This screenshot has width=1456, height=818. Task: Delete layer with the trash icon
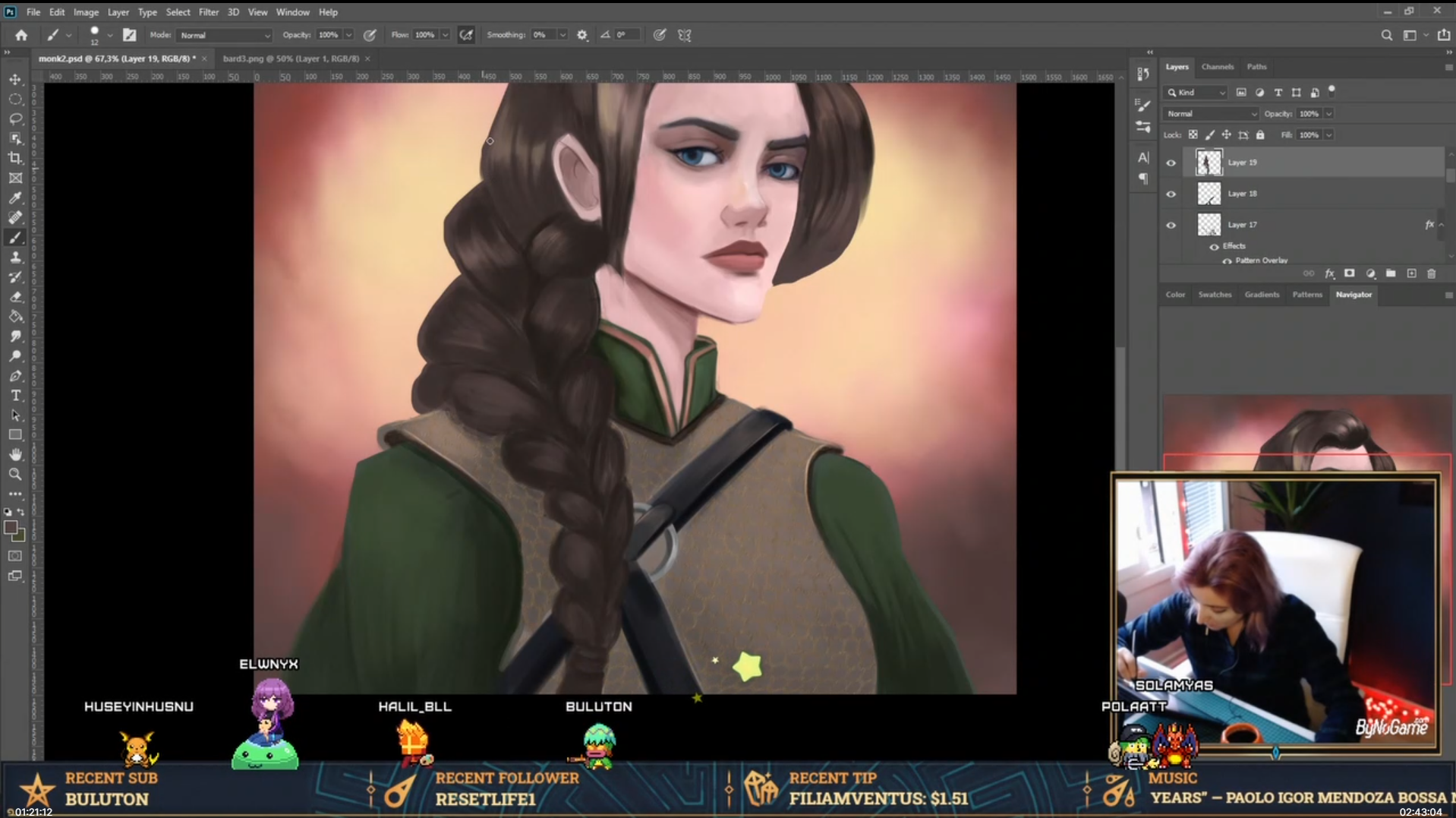pyautogui.click(x=1432, y=273)
